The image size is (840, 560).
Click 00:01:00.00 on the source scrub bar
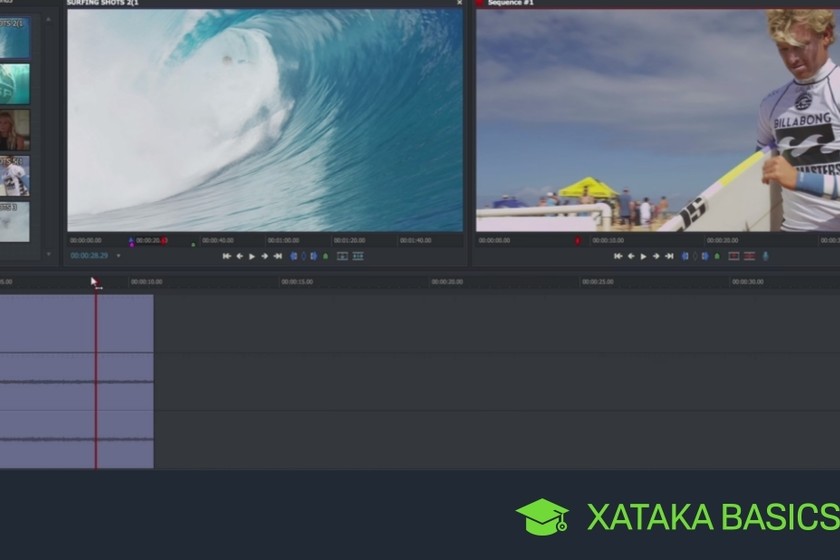(283, 241)
